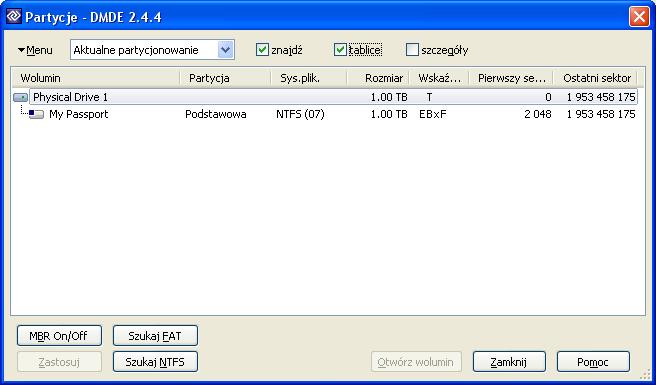
Task: Select the Physical Drive 1 disk icon
Action: [20, 98]
